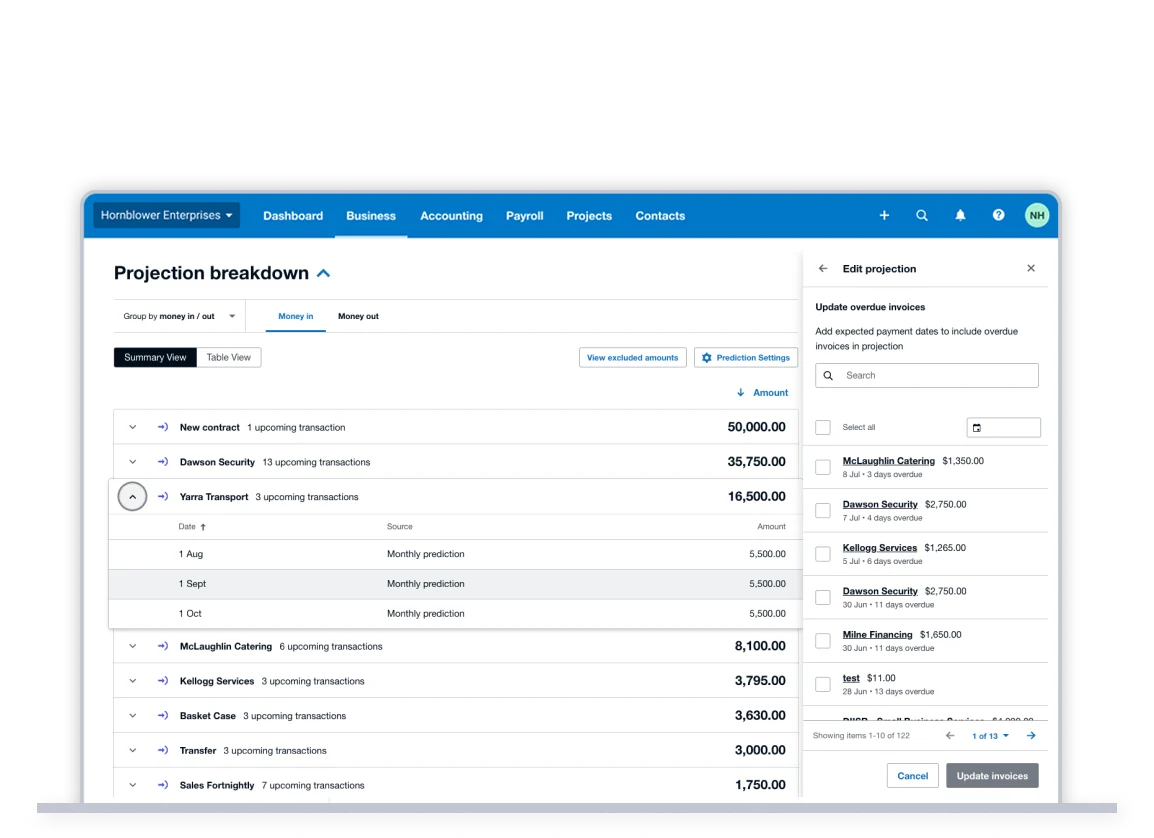This screenshot has height=838, width=1154.
Task: Select the Money in tab
Action: pyautogui.click(x=296, y=316)
